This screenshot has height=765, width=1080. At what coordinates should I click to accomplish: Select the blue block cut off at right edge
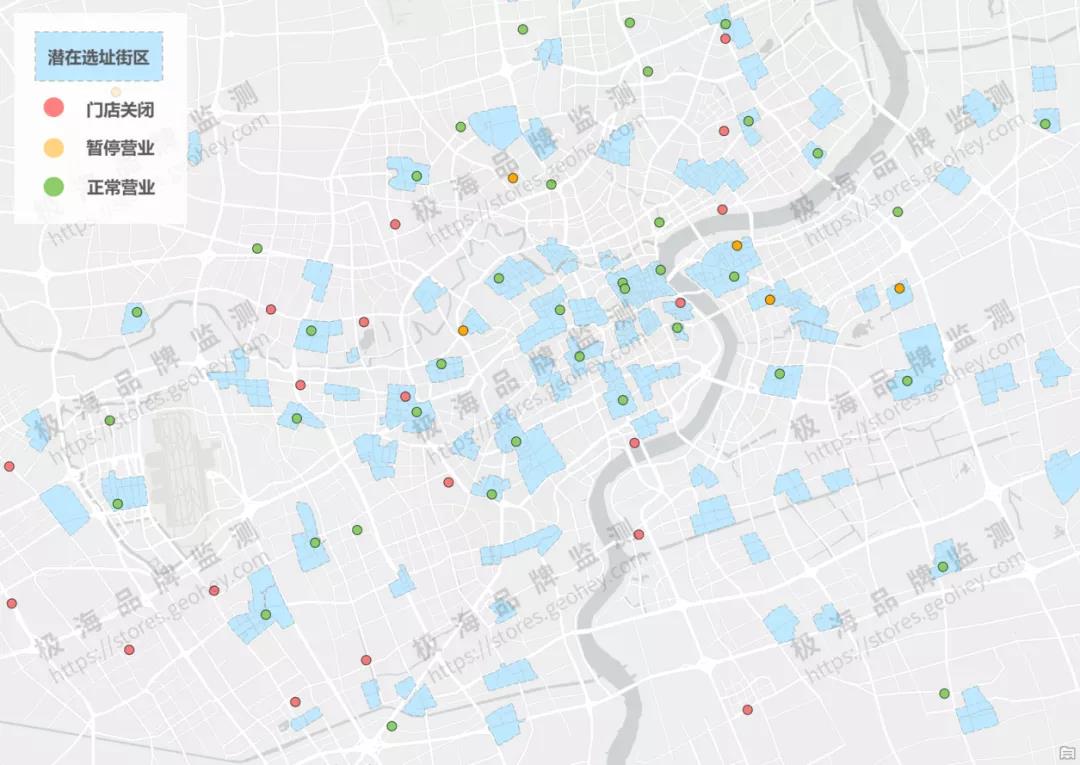pyautogui.click(x=1064, y=476)
